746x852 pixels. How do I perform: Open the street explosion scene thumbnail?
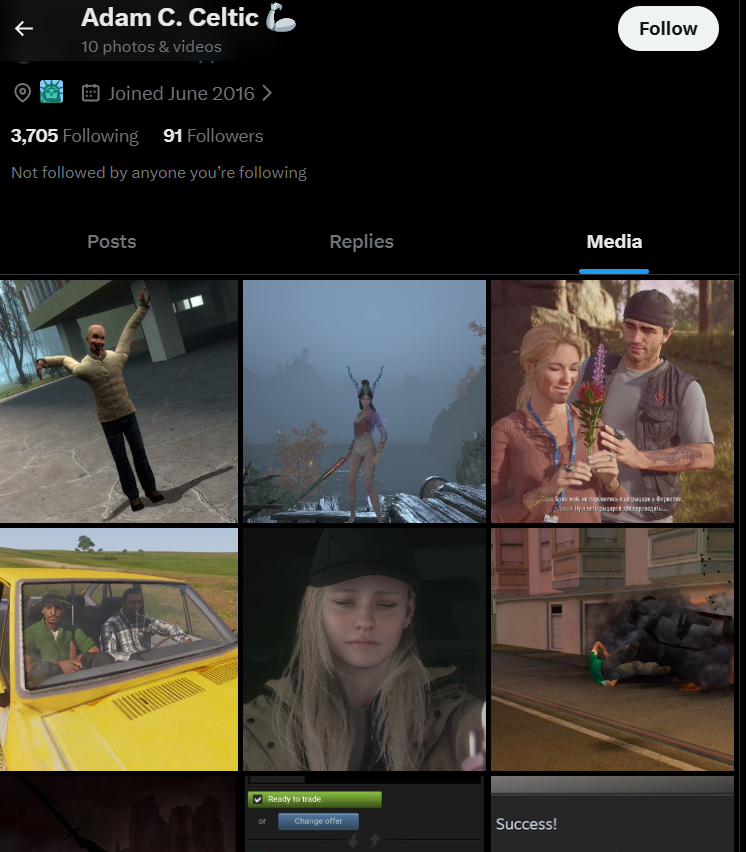(612, 649)
